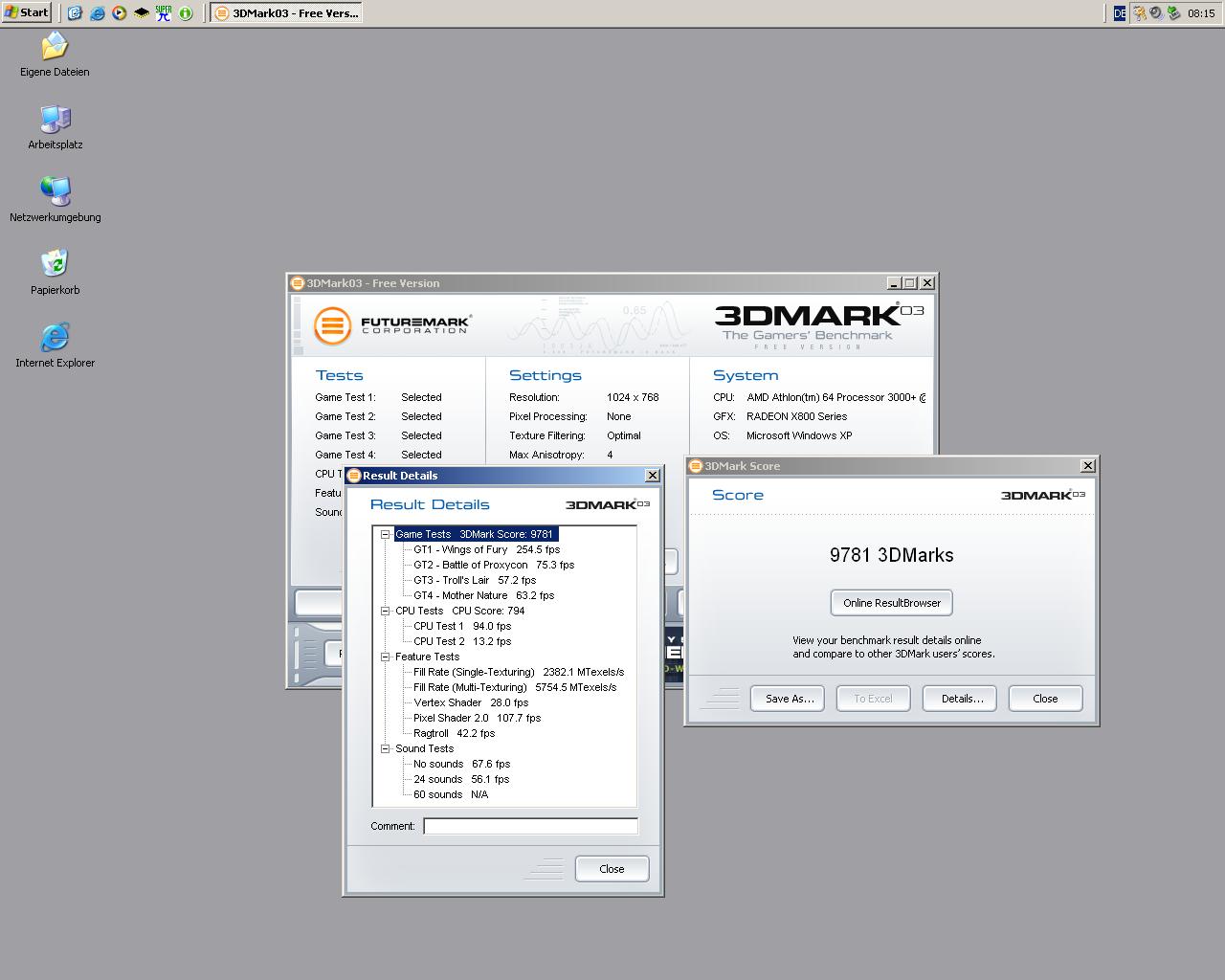Image resolution: width=1225 pixels, height=980 pixels.
Task: Select the 3DMark03 taskbar button
Action: click(x=286, y=13)
